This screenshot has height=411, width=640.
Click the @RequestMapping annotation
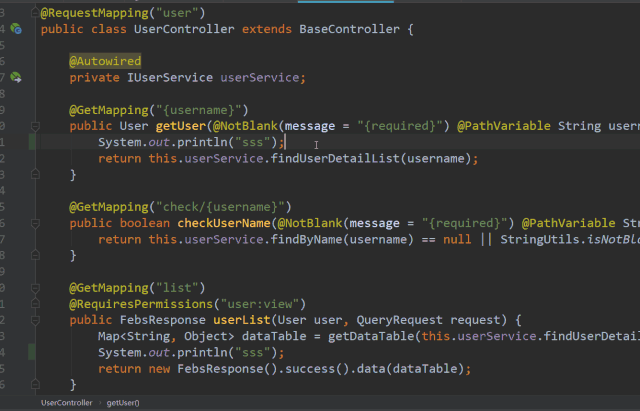click(95, 13)
